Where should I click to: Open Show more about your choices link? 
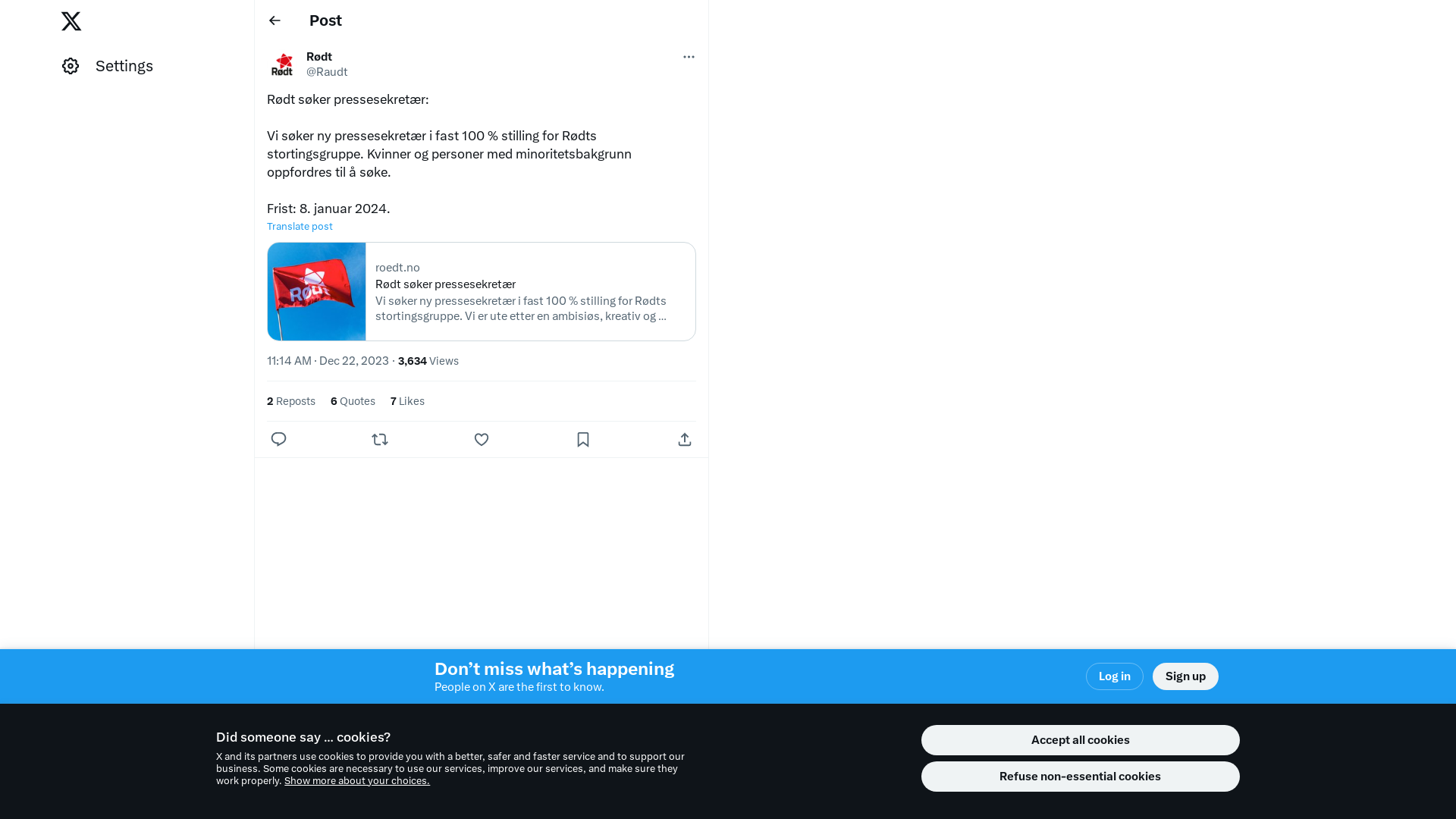point(357,780)
